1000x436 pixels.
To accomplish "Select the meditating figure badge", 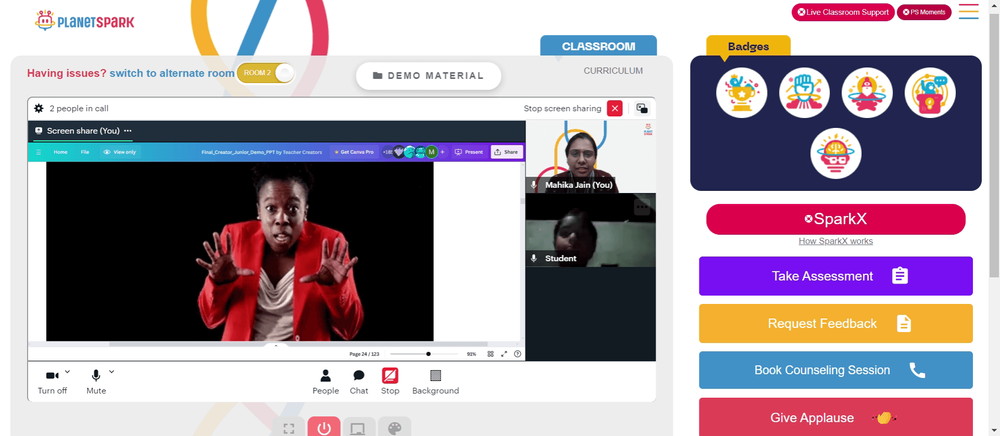I will pyautogui.click(x=867, y=92).
